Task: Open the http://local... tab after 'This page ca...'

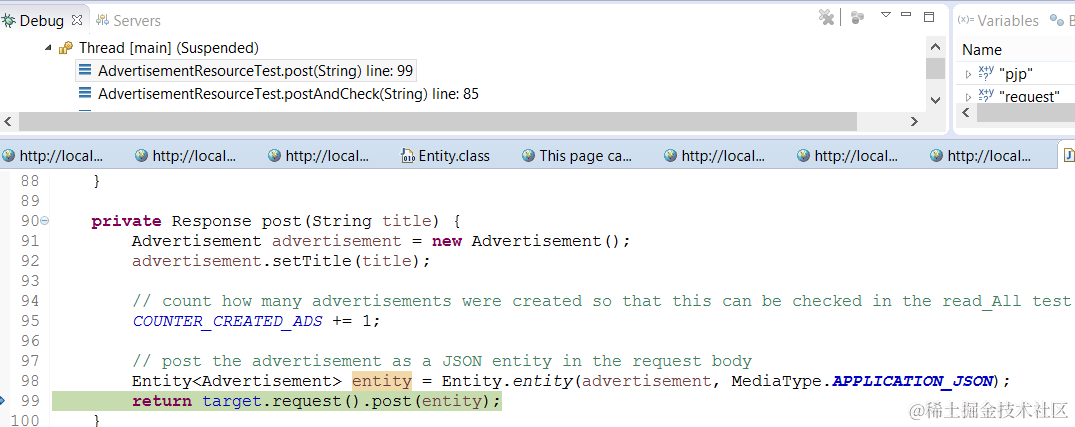Action: click(715, 156)
